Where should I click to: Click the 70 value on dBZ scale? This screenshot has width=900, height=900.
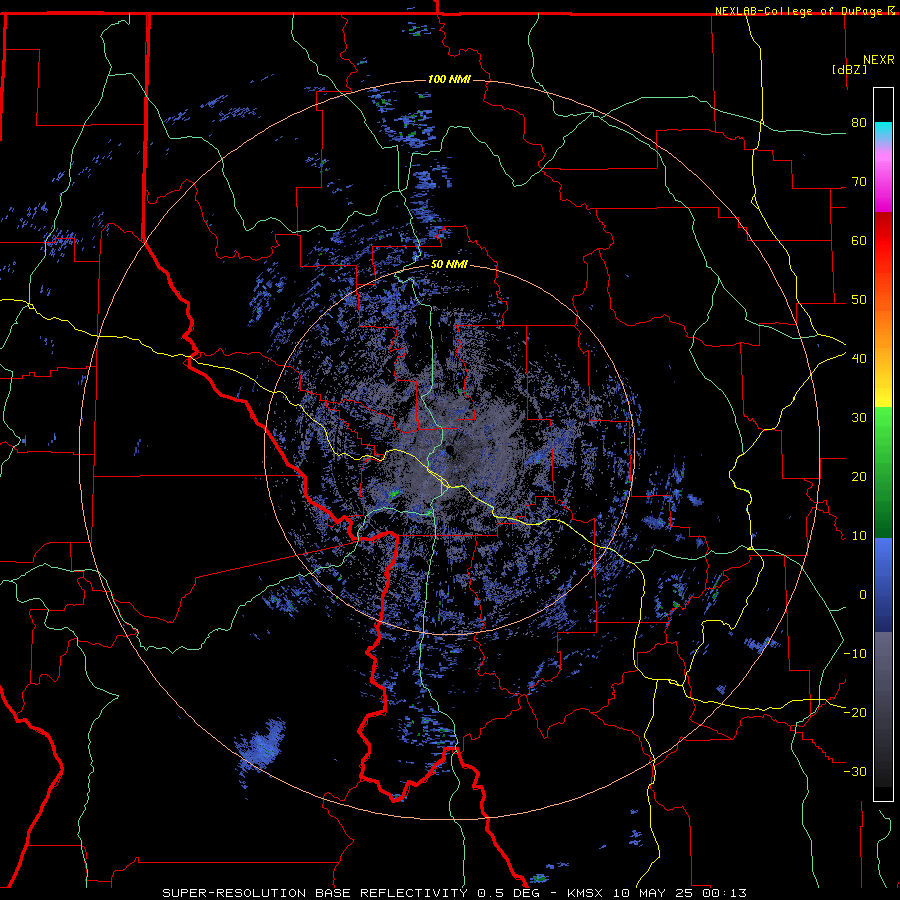coord(859,182)
